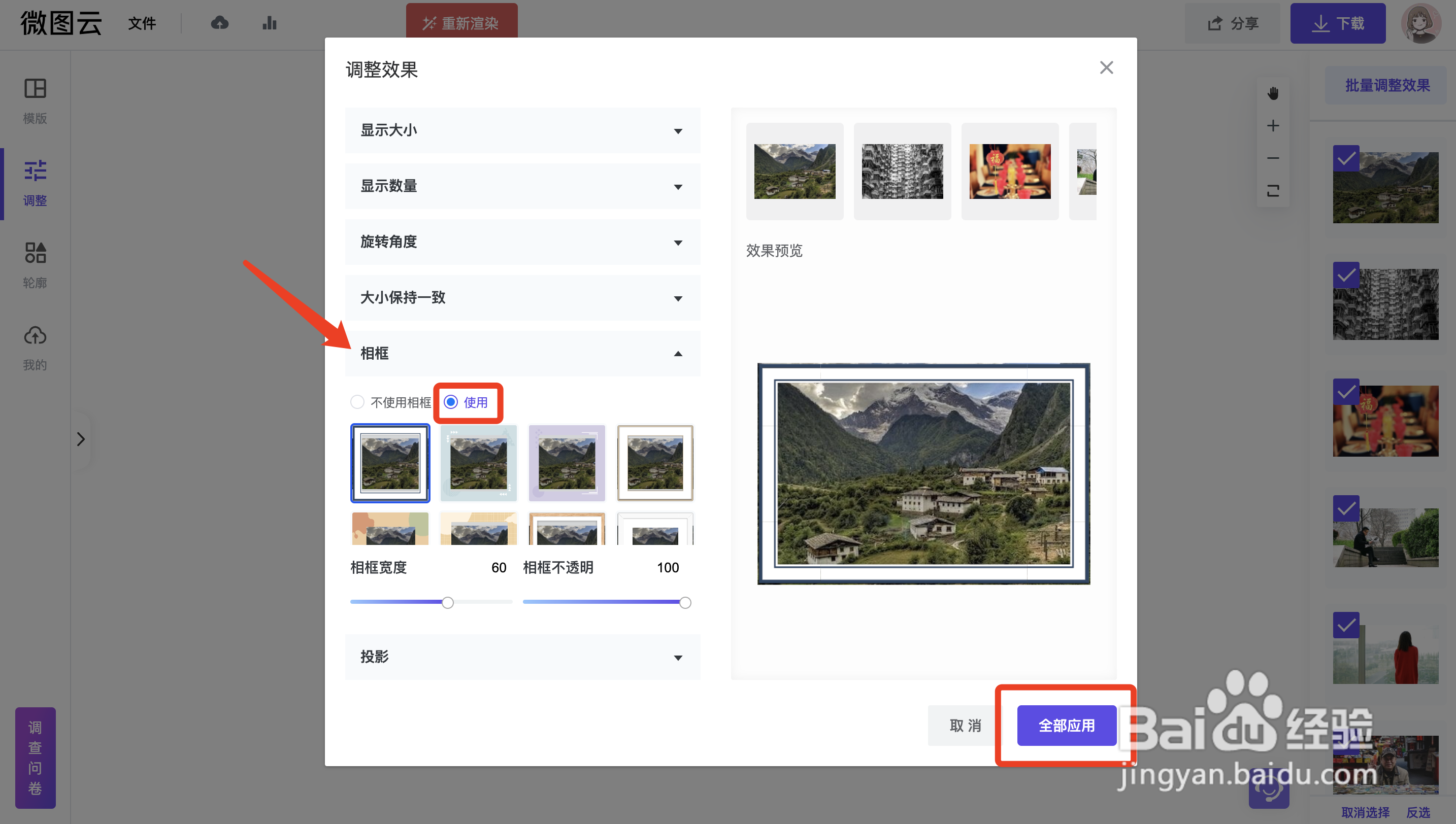Open the 轮廓 panel
The width and height of the screenshot is (1456, 824).
(35, 264)
